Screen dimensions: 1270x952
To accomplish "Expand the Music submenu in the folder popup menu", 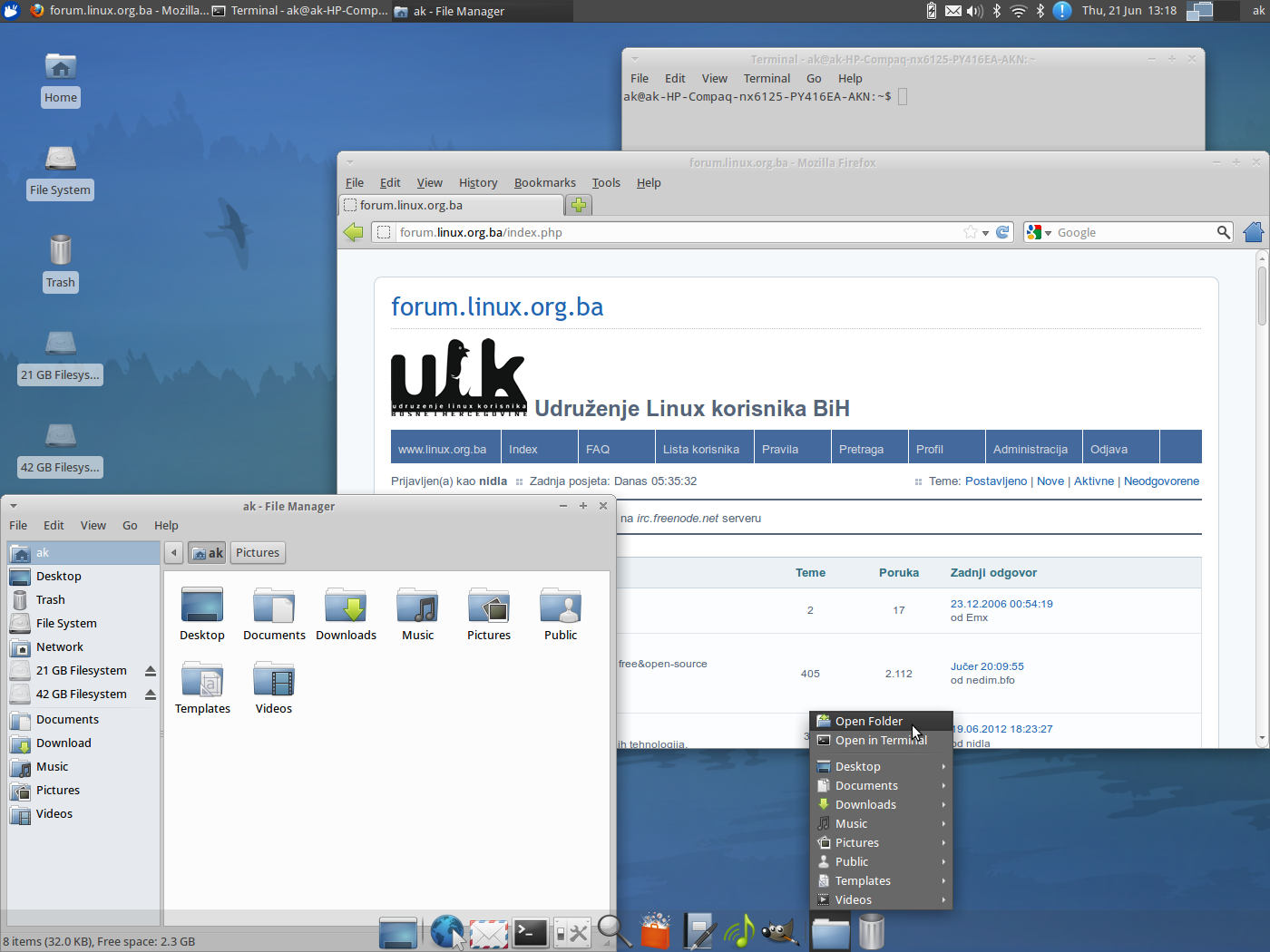I will 881,823.
